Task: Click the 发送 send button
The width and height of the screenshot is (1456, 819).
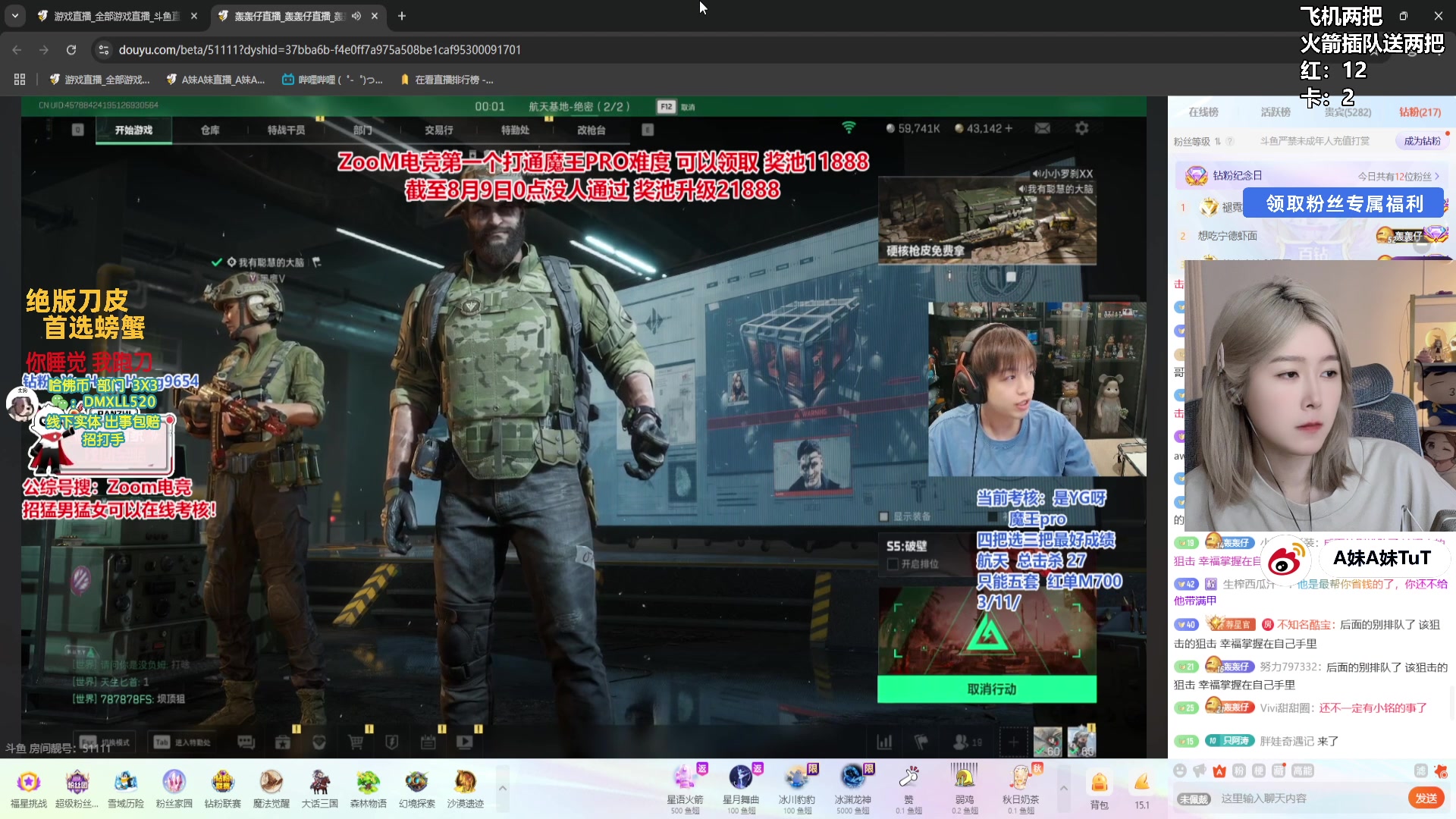Action: [x=1426, y=798]
